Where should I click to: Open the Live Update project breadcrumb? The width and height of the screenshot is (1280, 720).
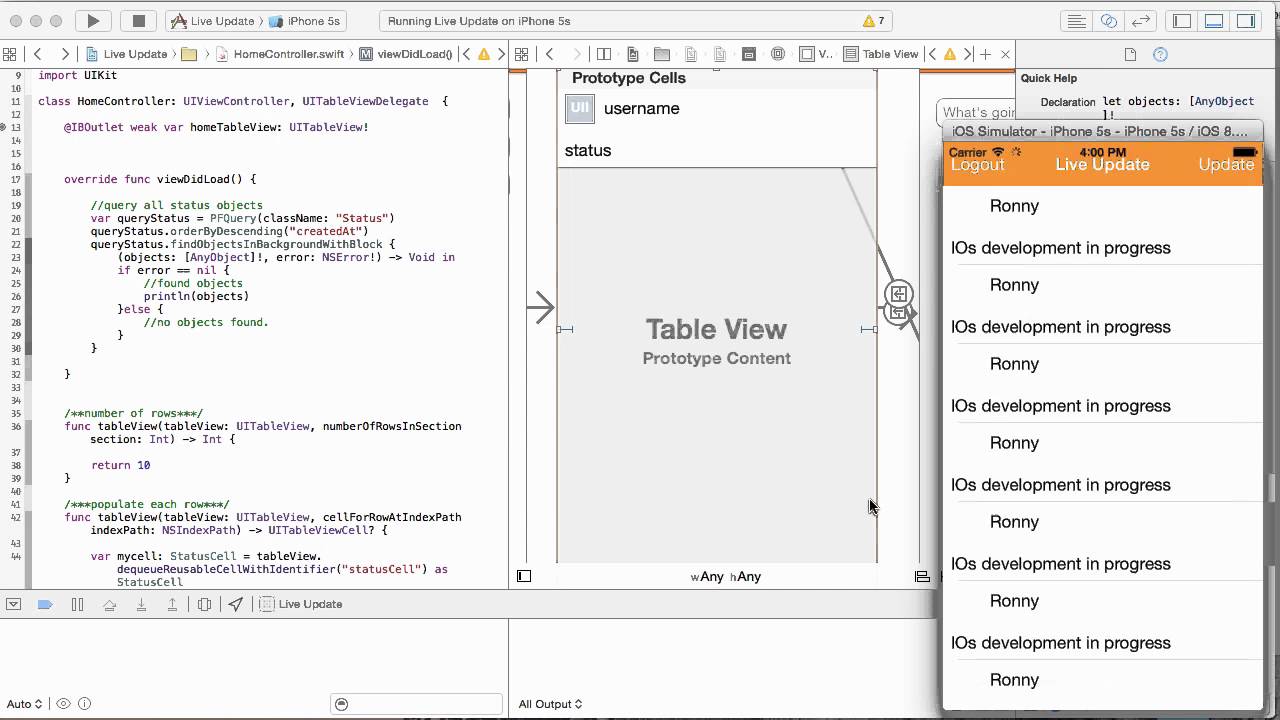[126, 54]
